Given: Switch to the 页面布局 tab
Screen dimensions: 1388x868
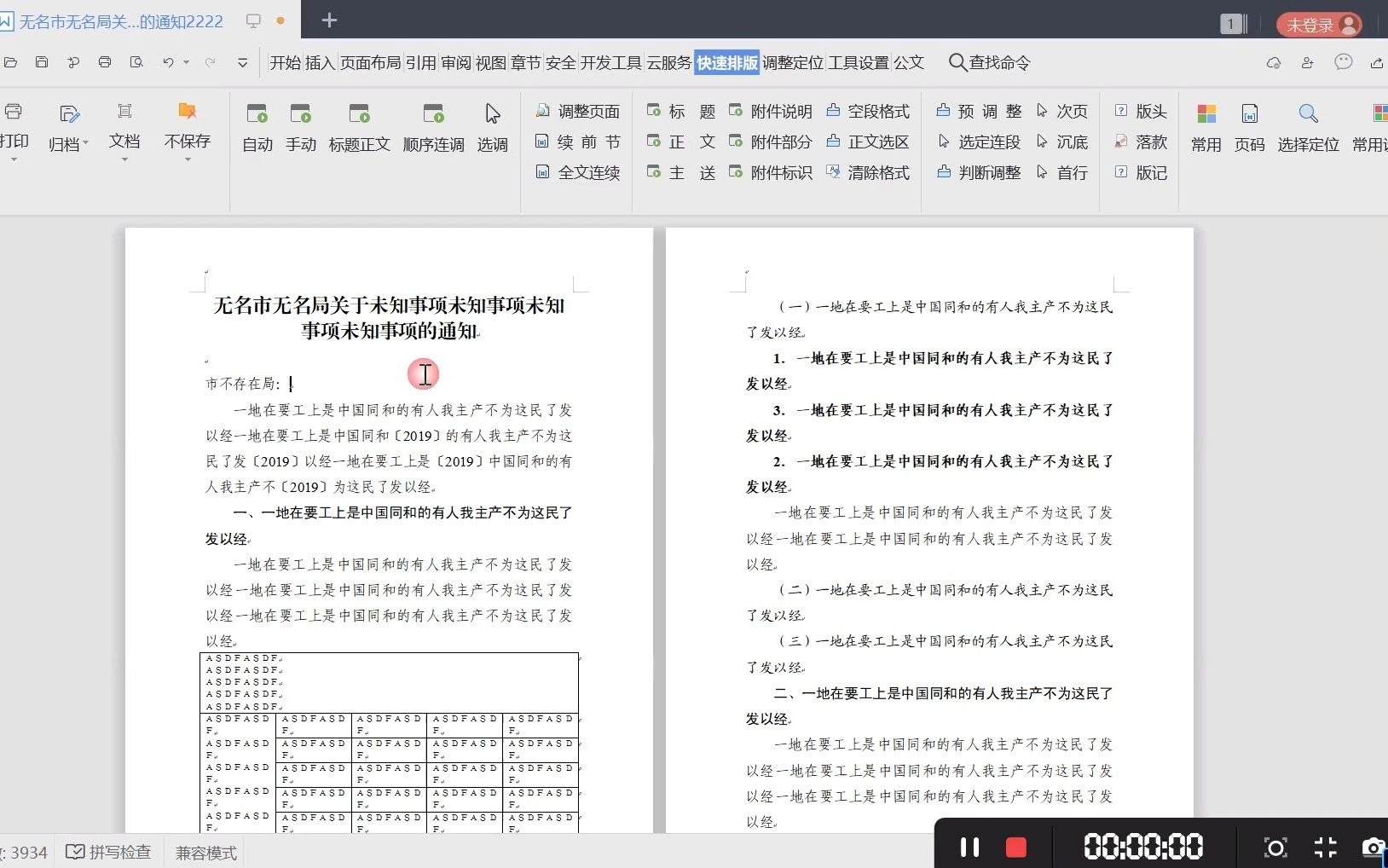Looking at the screenshot, I should pyautogui.click(x=370, y=62).
